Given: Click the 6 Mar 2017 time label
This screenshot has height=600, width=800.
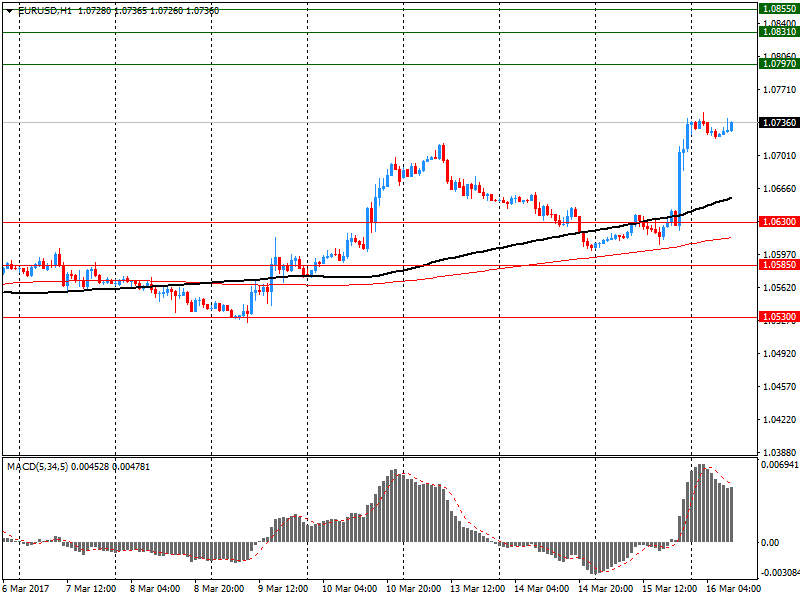Looking at the screenshot, I should click(x=26, y=589).
